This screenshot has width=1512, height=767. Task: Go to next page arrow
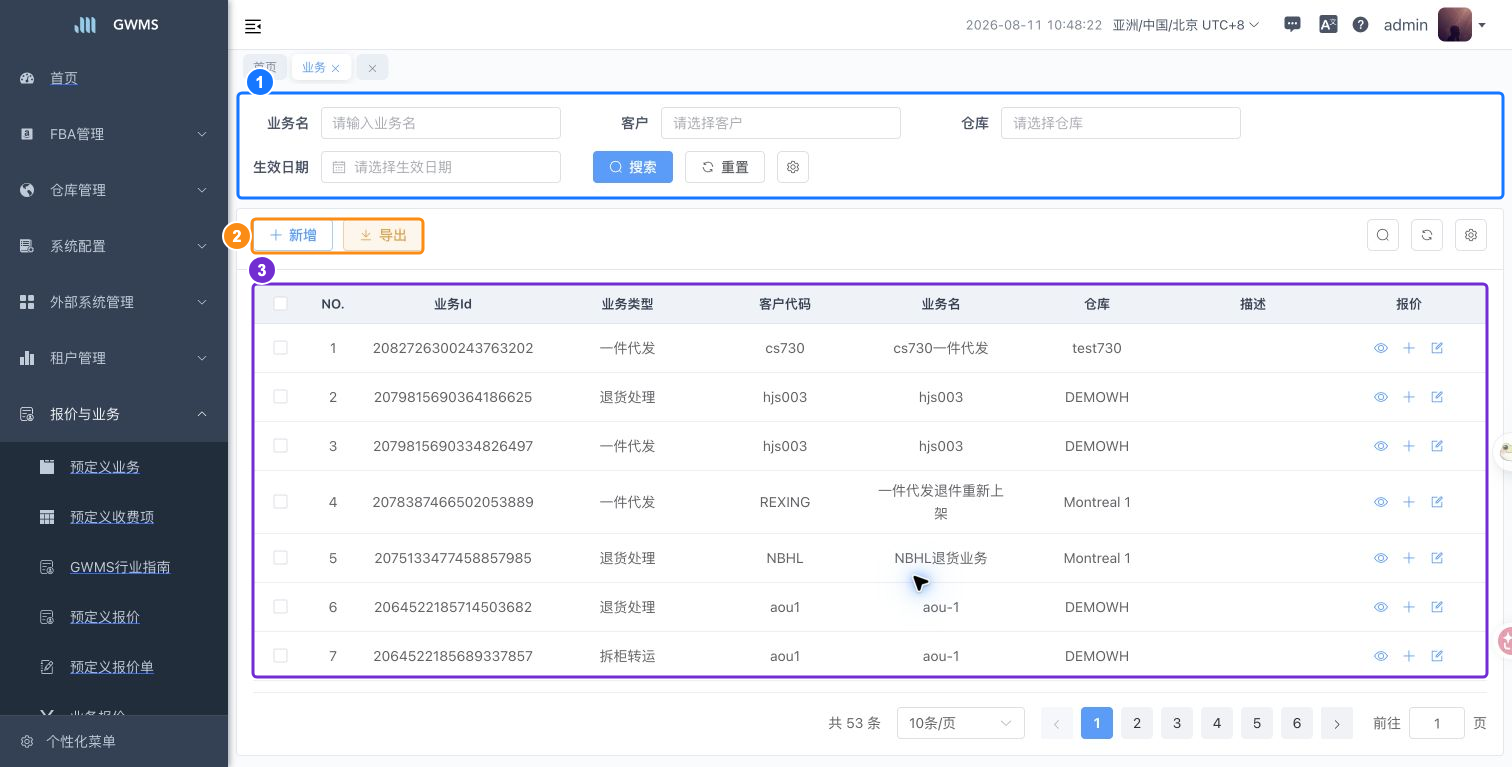click(1337, 723)
